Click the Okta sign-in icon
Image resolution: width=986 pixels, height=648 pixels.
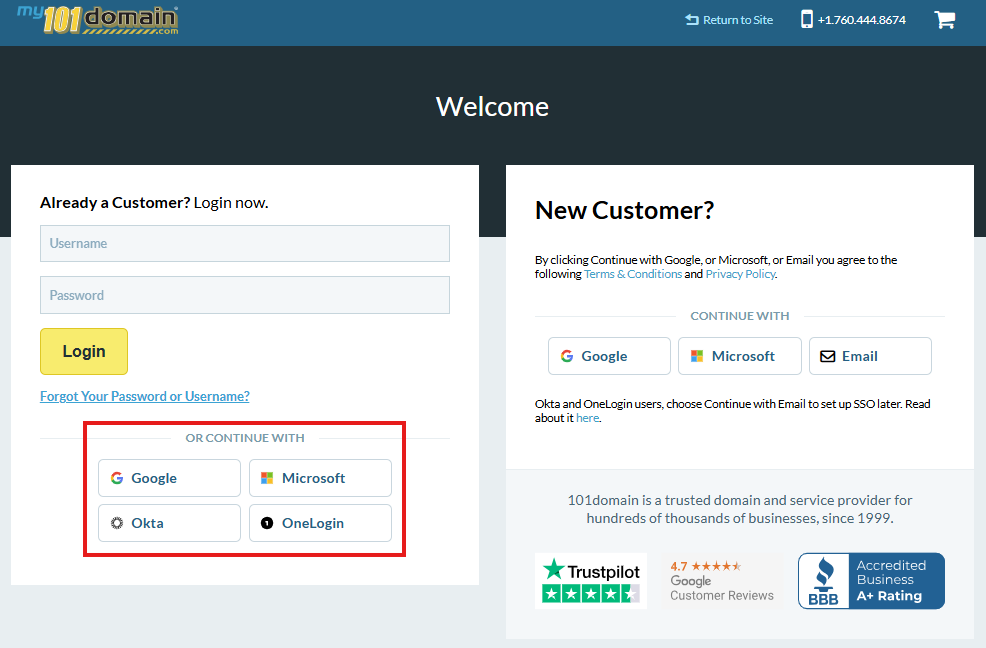[116, 523]
